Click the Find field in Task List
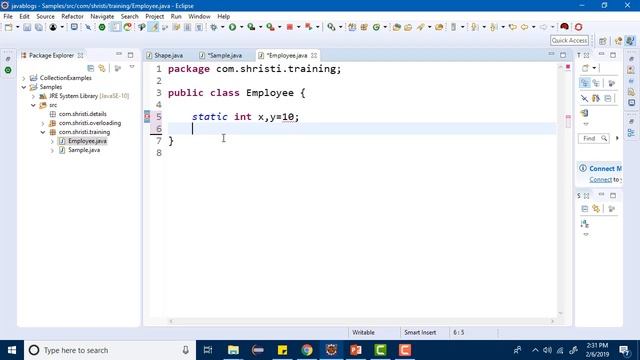The image size is (640, 360). [593, 139]
